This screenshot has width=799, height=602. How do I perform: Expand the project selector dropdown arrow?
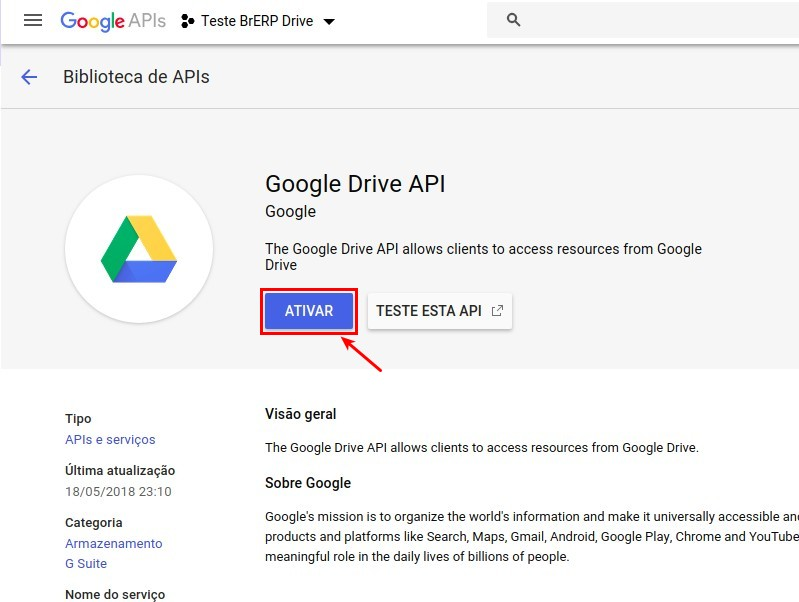tap(330, 22)
